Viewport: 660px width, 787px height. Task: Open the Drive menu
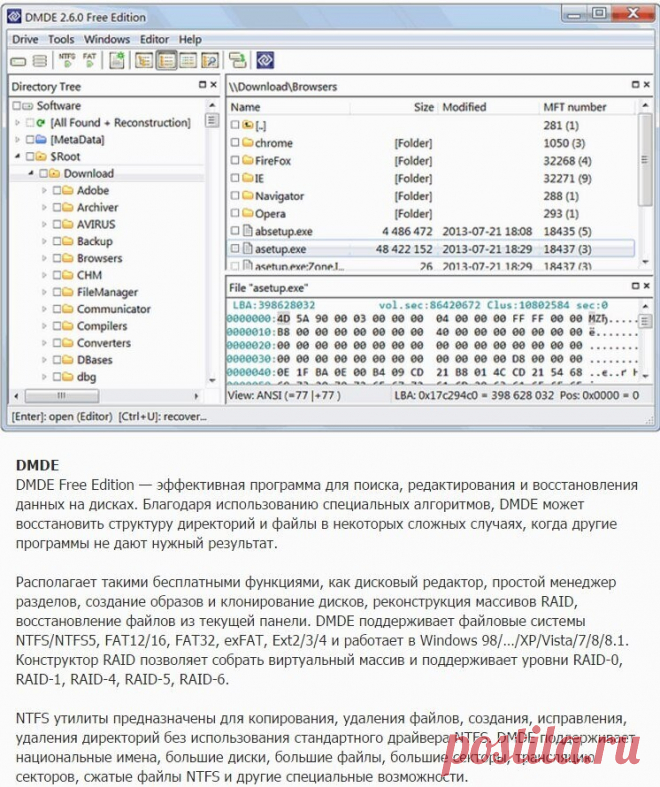[25, 39]
